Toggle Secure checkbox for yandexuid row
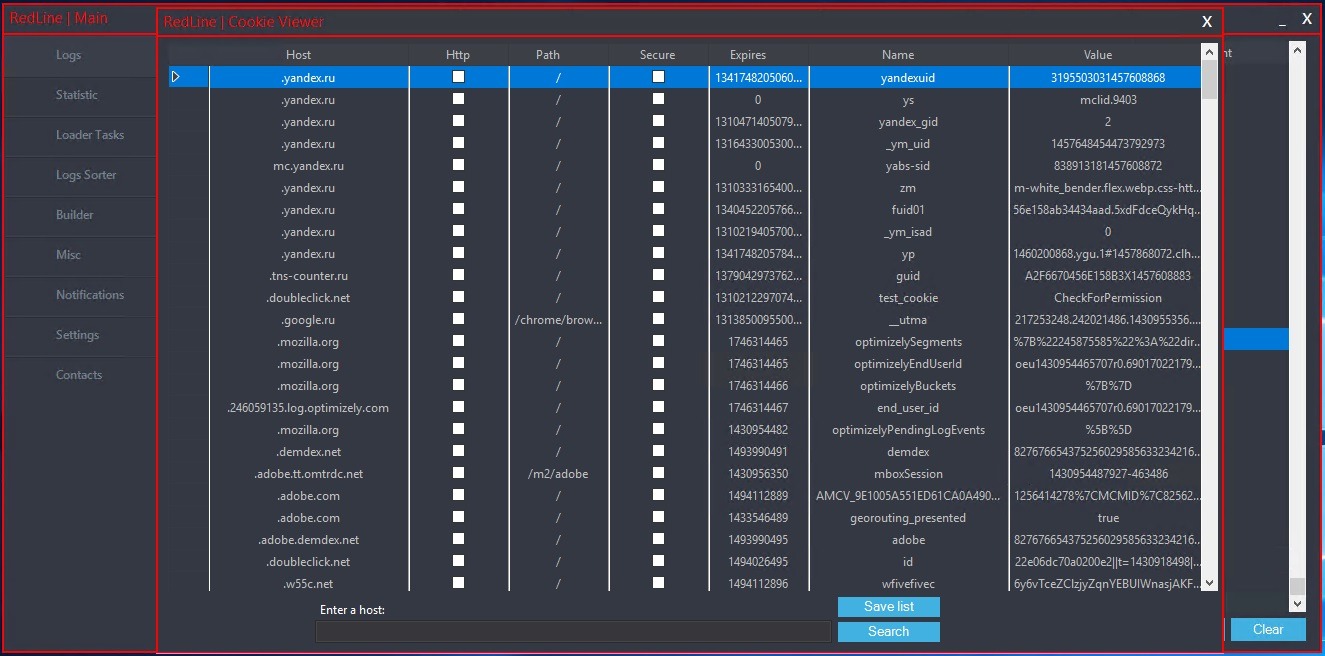 tap(658, 77)
